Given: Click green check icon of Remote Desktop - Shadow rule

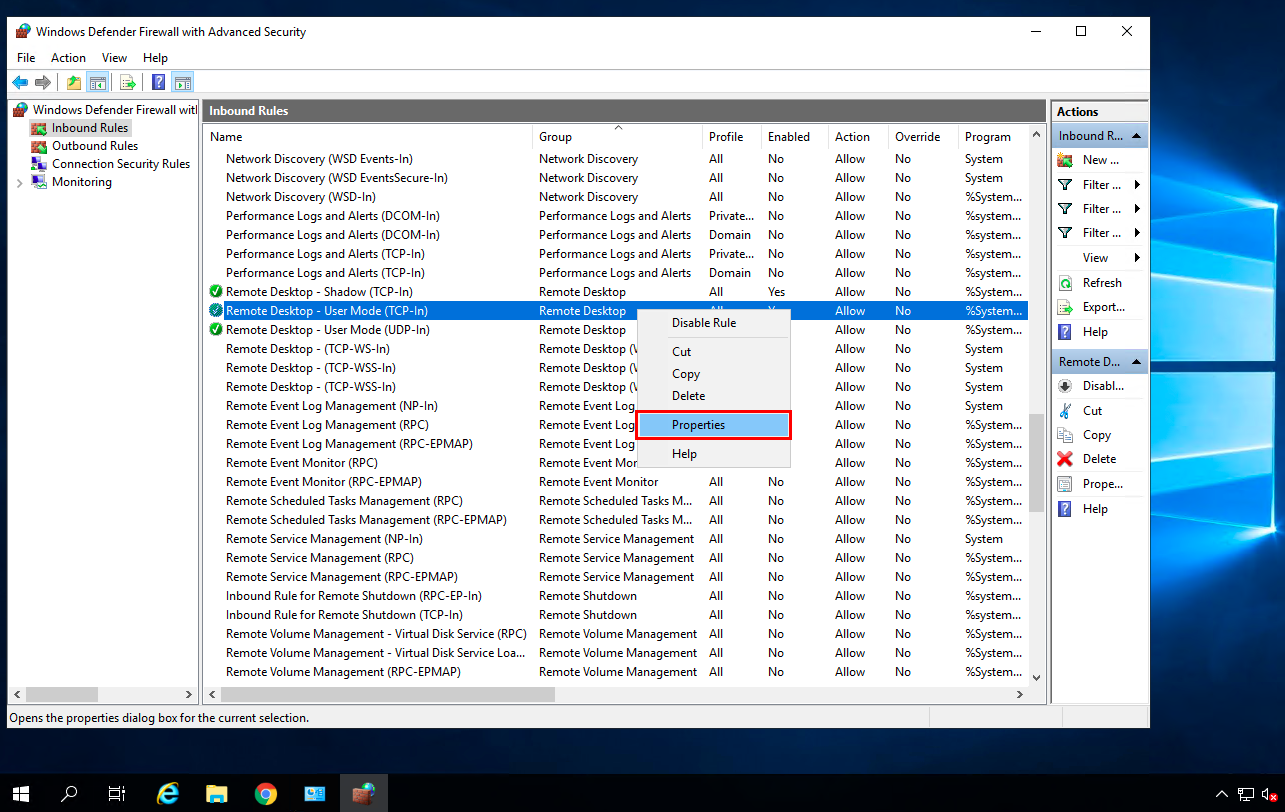Looking at the screenshot, I should click(x=215, y=292).
